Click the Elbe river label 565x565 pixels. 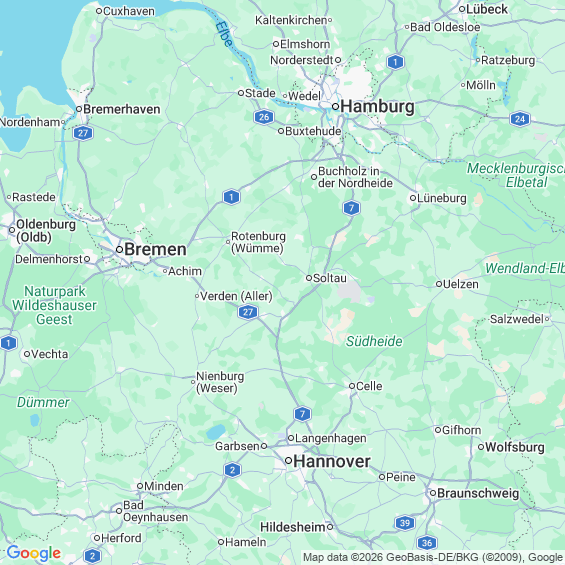coord(224,35)
